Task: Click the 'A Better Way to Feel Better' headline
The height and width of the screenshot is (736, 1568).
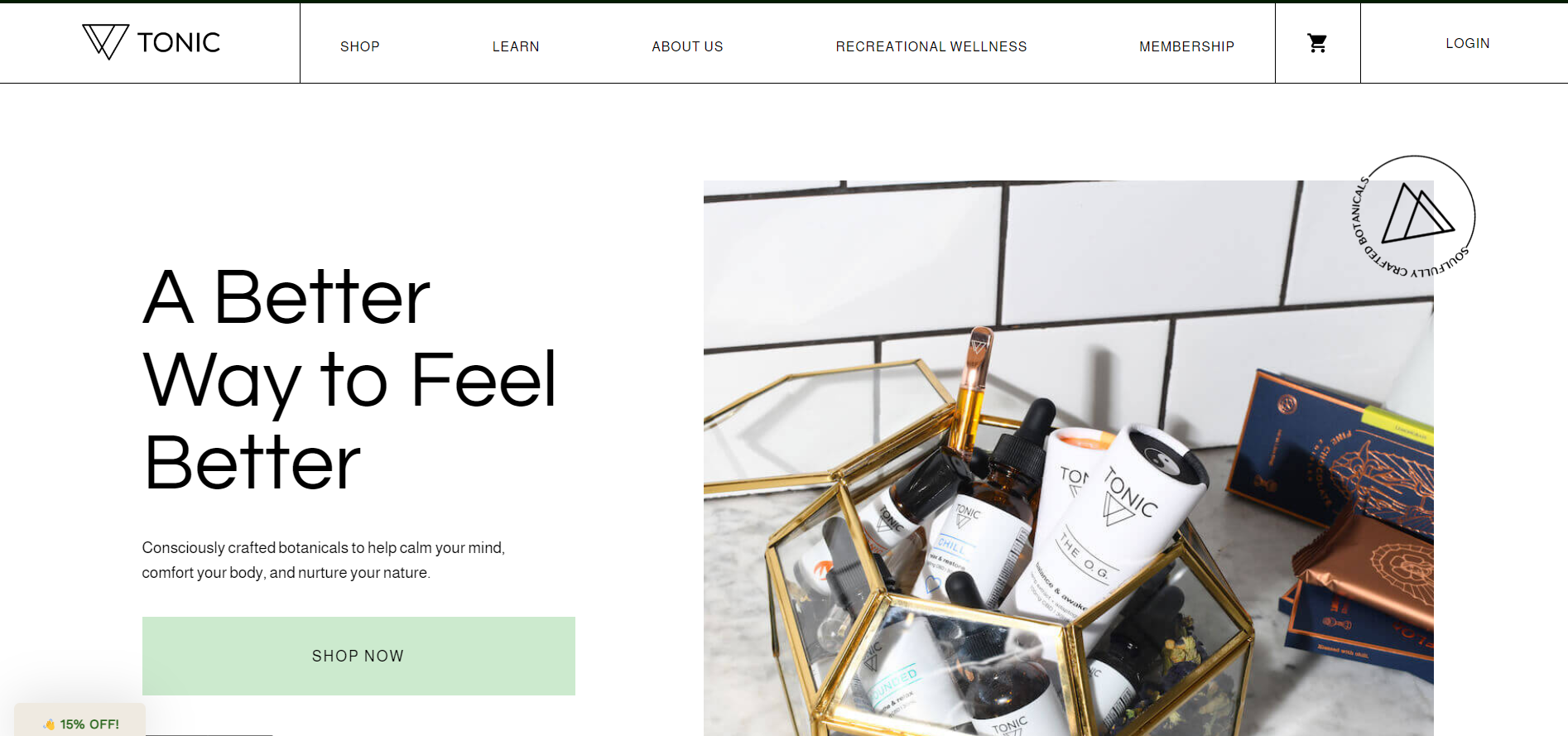Action: point(349,379)
